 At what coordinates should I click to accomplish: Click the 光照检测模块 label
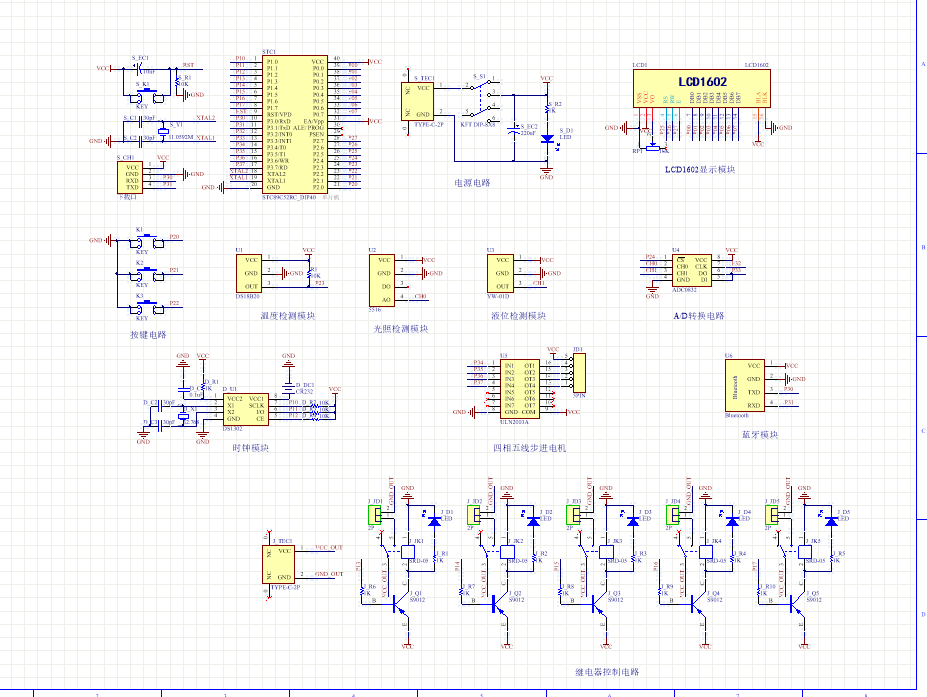(400, 329)
